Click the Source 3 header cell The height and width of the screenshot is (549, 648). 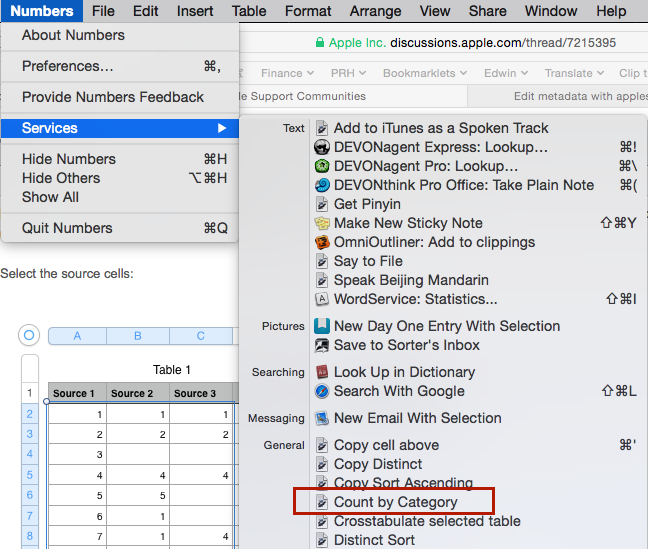(x=201, y=393)
